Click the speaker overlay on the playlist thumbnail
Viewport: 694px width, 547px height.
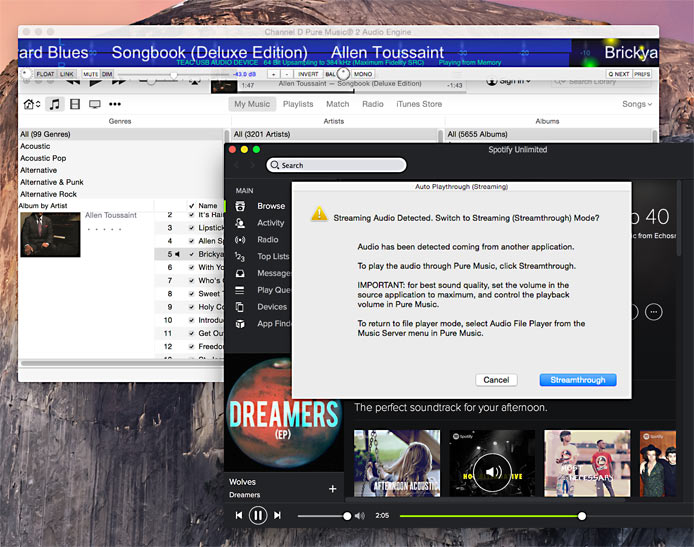(x=492, y=472)
